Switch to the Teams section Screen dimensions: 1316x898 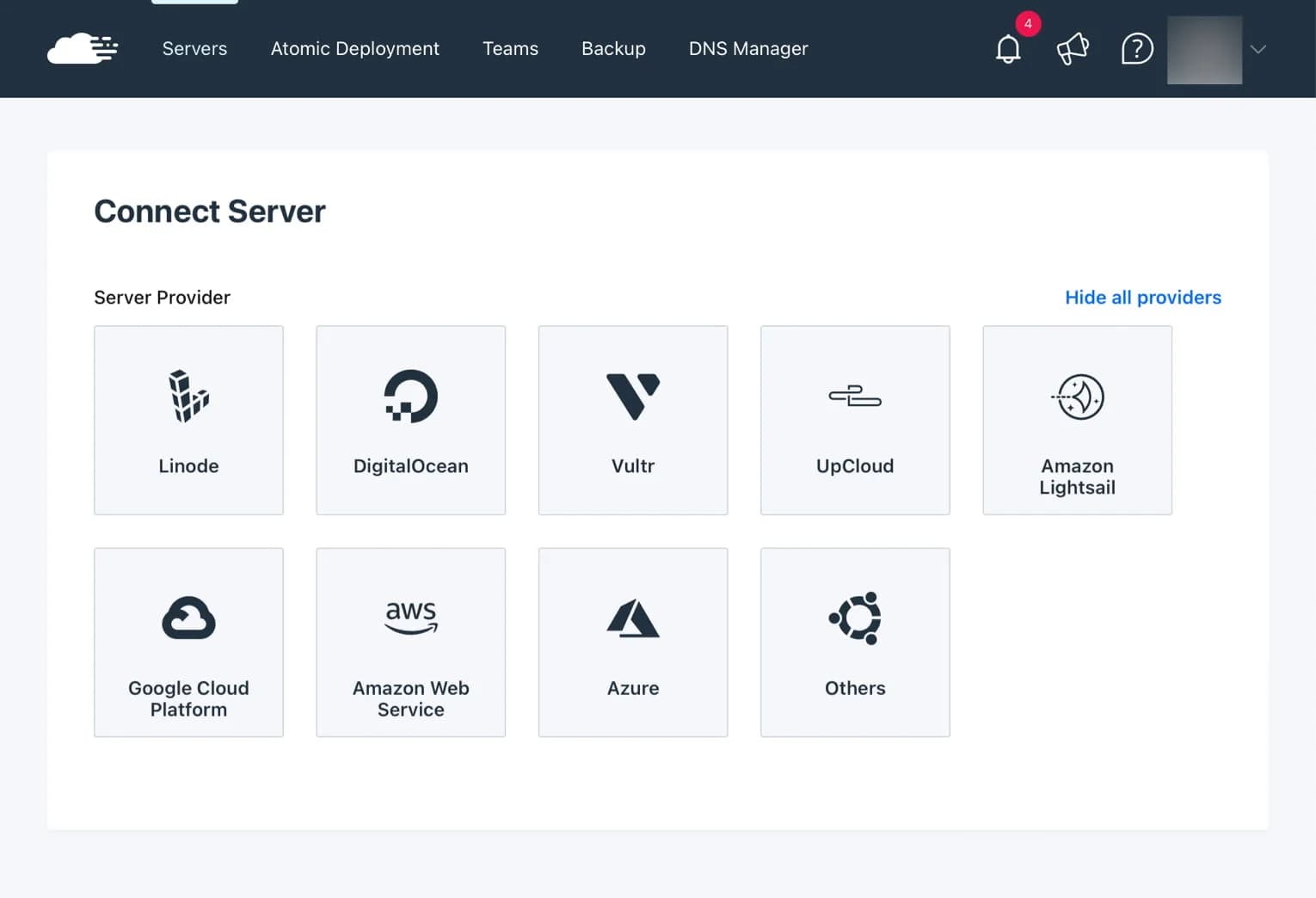(x=510, y=49)
